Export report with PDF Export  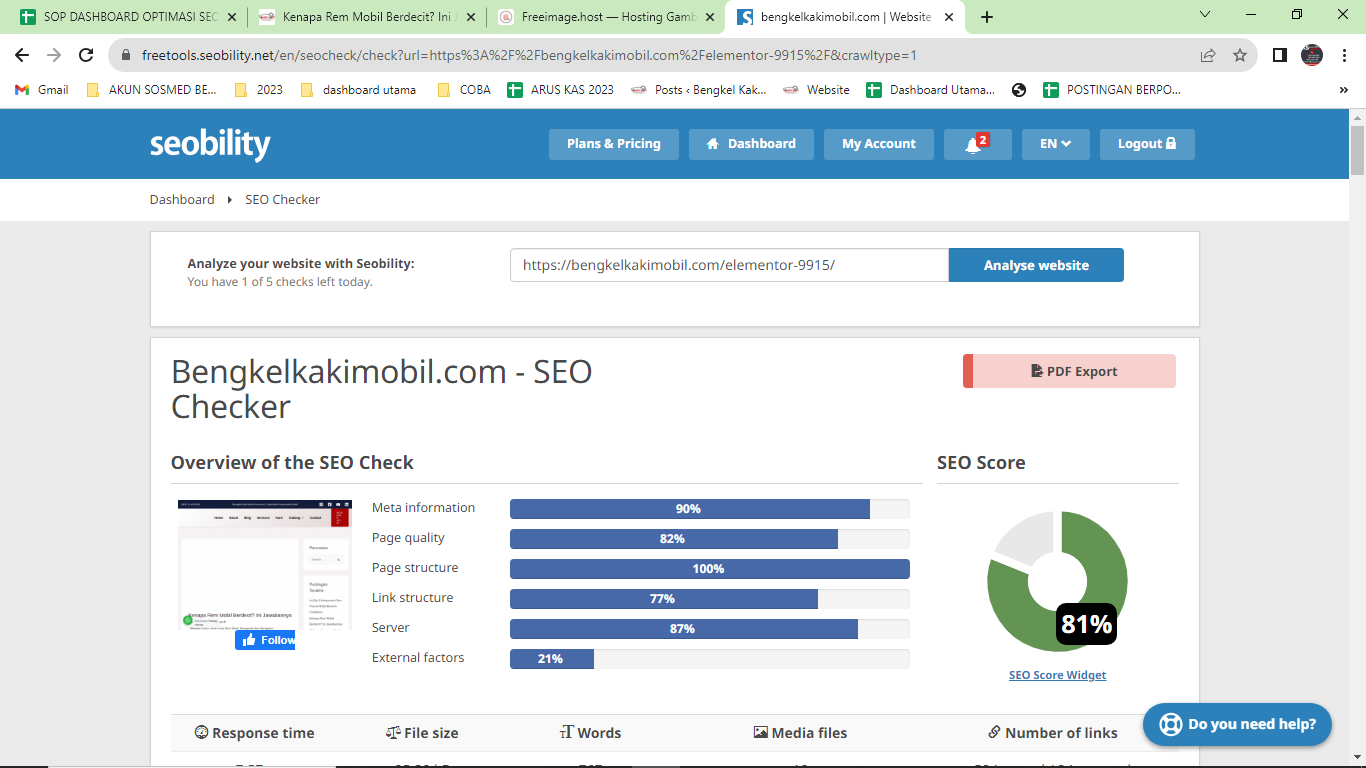click(x=1069, y=371)
